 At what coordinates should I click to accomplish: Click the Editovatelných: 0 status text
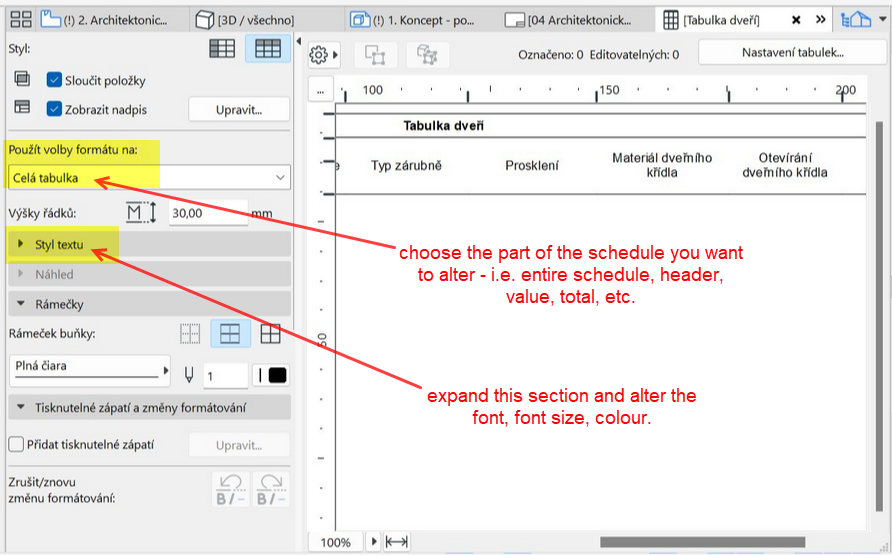coord(634,55)
